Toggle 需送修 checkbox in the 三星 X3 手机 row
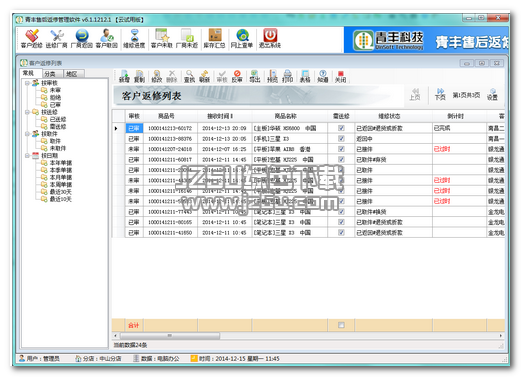 click(x=341, y=138)
